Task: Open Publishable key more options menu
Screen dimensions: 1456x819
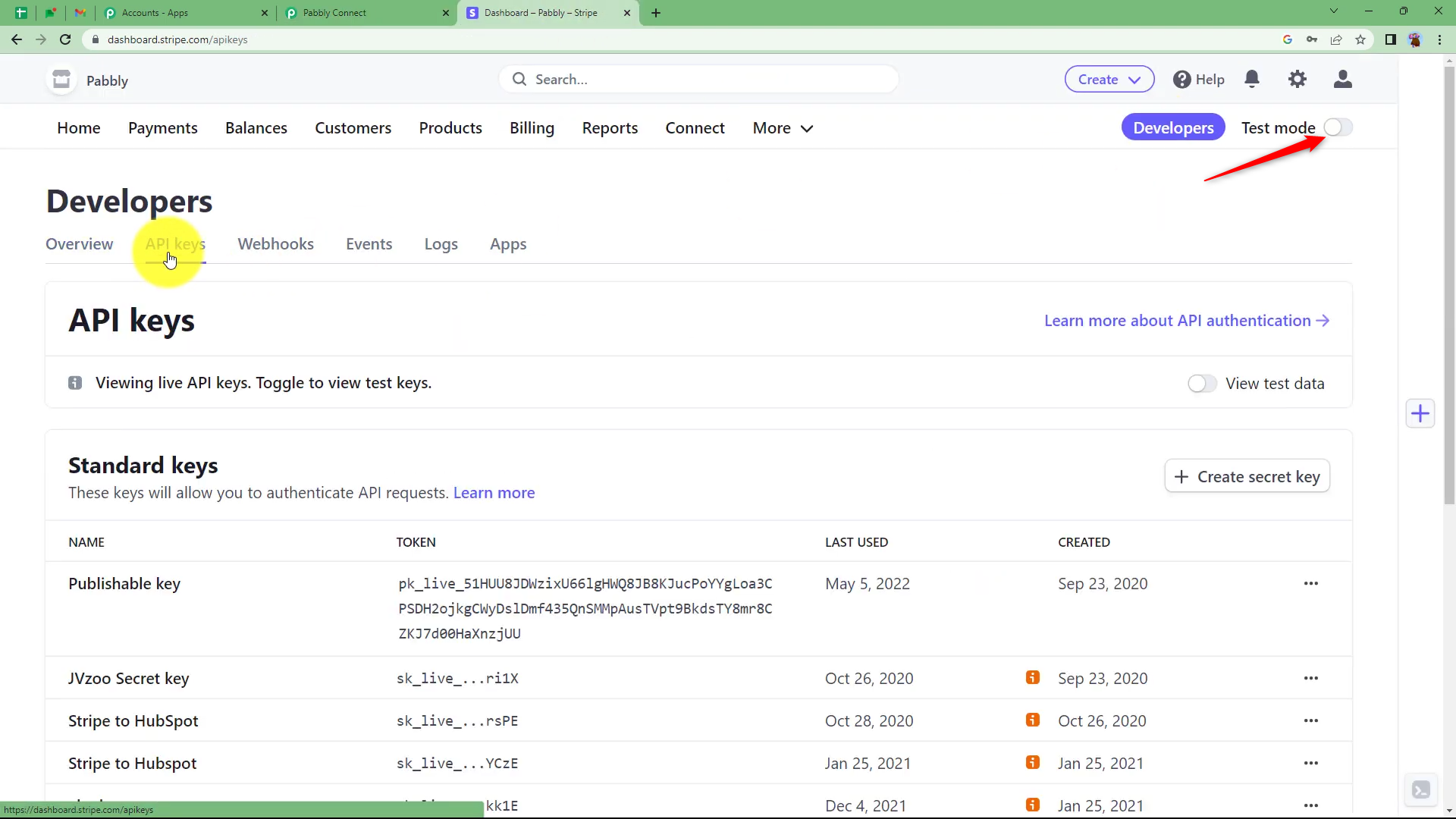Action: 1311,584
